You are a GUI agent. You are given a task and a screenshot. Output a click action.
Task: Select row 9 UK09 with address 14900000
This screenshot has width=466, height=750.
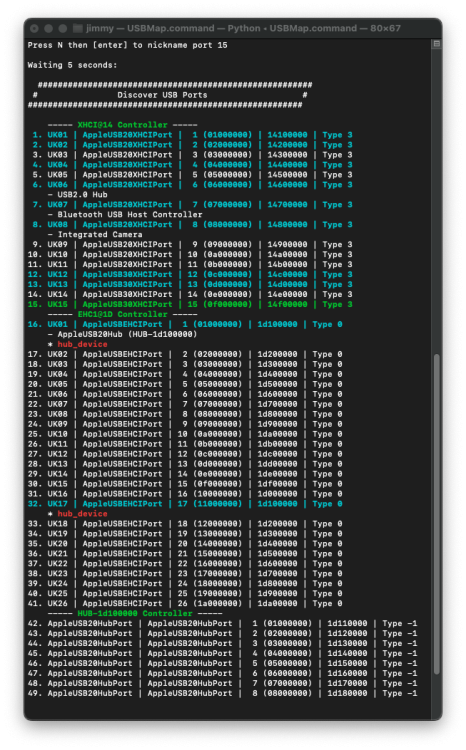pos(192,244)
